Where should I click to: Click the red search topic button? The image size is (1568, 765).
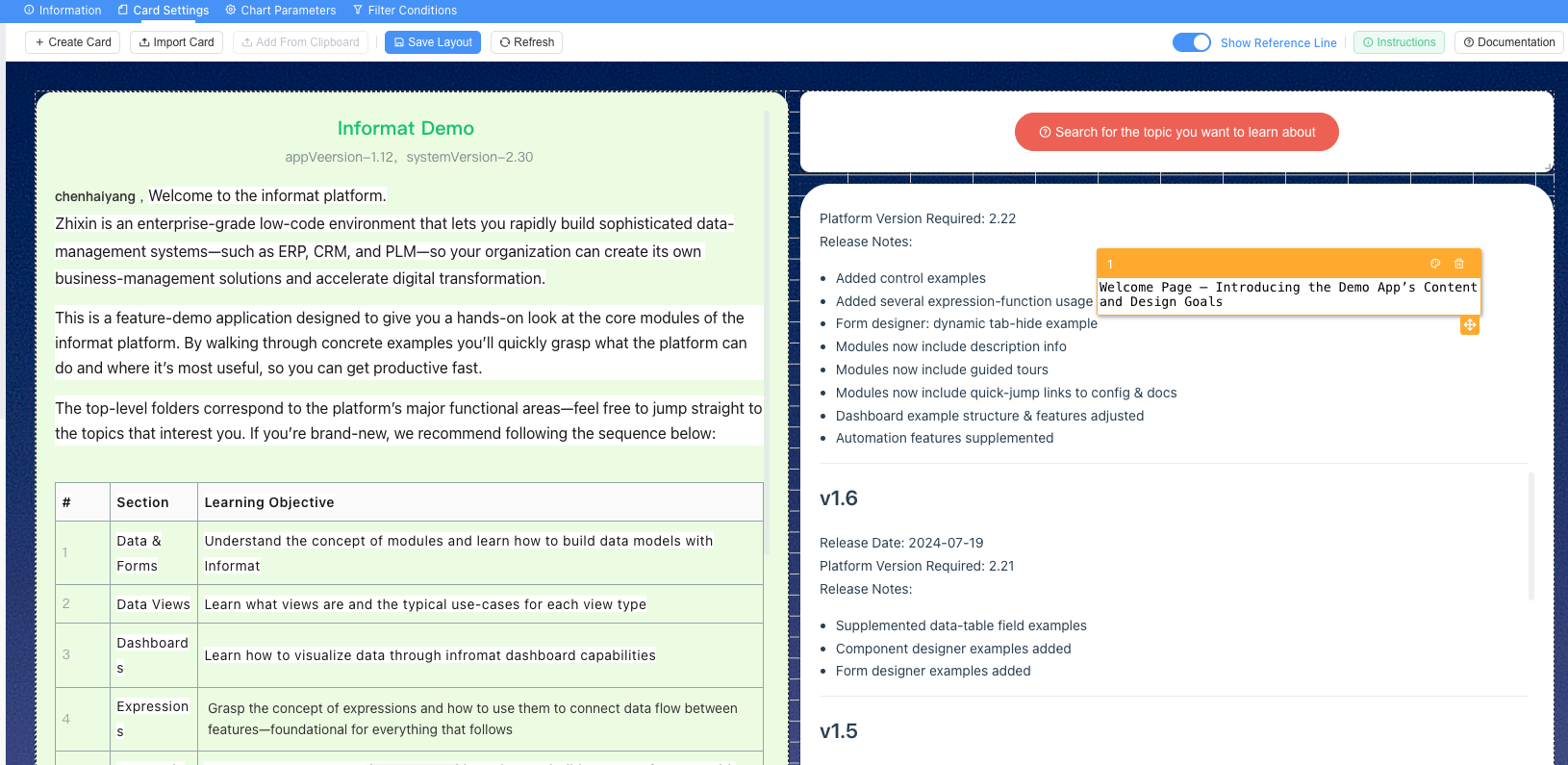coord(1176,132)
